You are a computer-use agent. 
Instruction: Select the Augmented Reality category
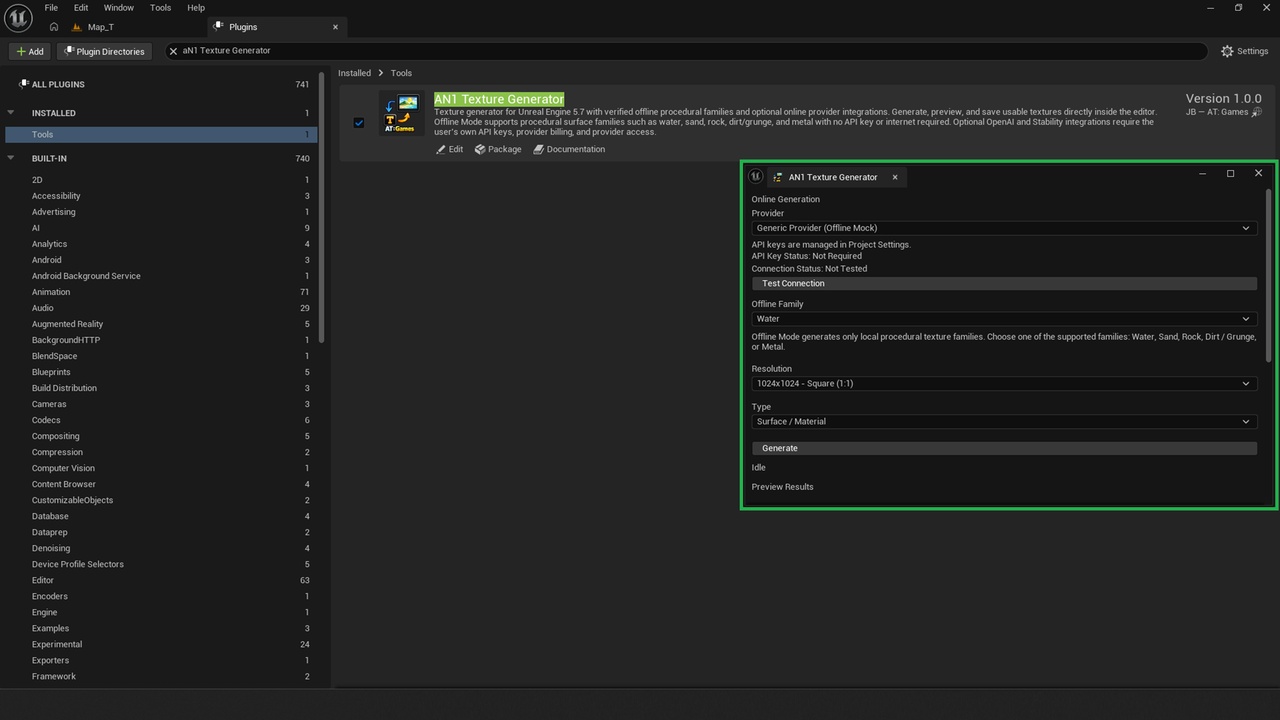point(160,324)
